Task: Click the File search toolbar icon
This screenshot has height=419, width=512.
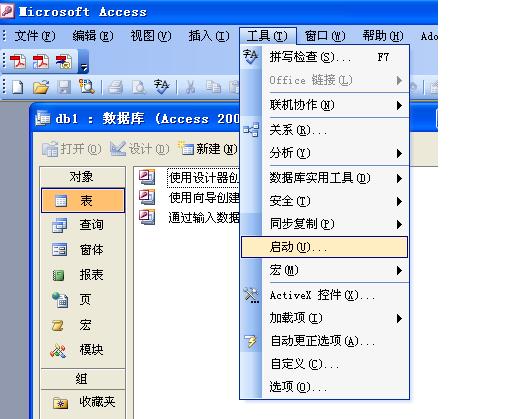Action: [x=87, y=87]
